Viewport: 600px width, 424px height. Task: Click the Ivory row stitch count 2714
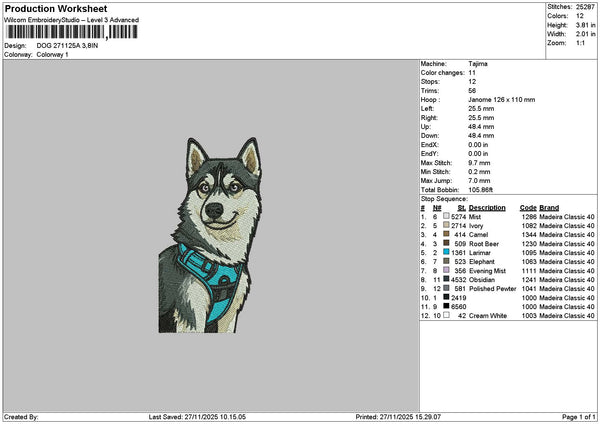(458, 226)
